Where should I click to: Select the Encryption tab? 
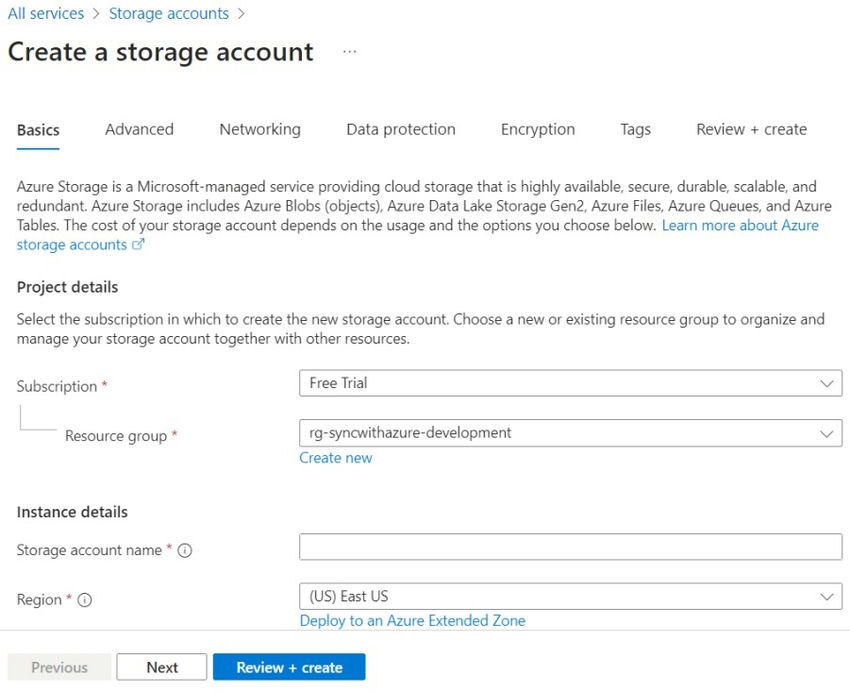[x=538, y=129]
